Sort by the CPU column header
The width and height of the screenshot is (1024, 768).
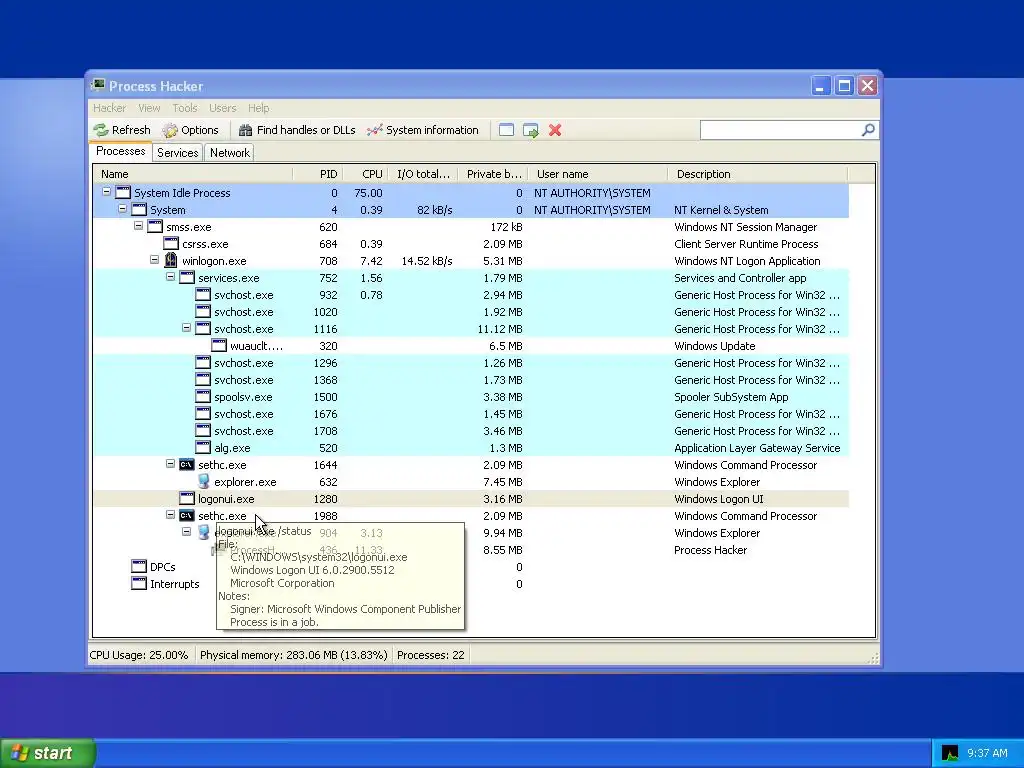[x=365, y=174]
